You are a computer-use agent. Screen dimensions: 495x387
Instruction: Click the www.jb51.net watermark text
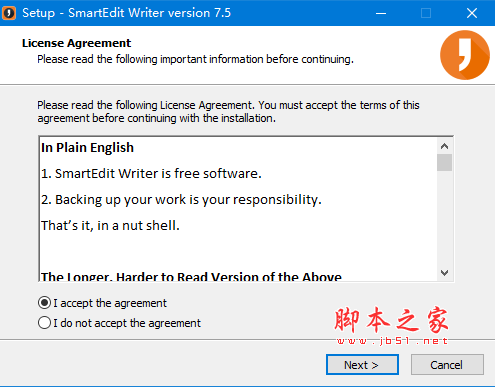(392, 341)
